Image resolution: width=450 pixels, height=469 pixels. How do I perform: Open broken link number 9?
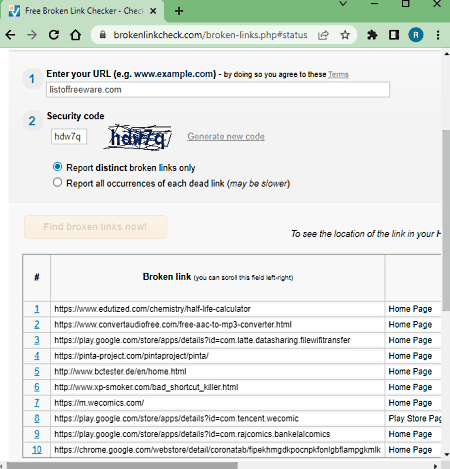coord(37,434)
